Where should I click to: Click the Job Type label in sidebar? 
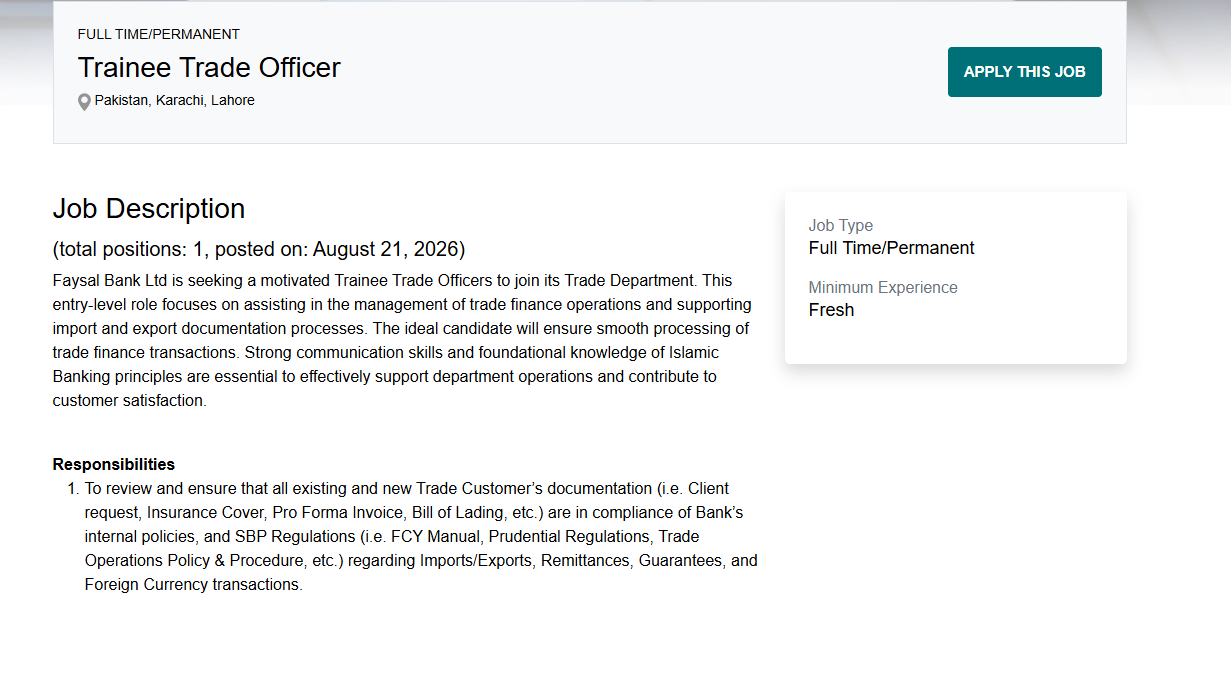tap(841, 226)
